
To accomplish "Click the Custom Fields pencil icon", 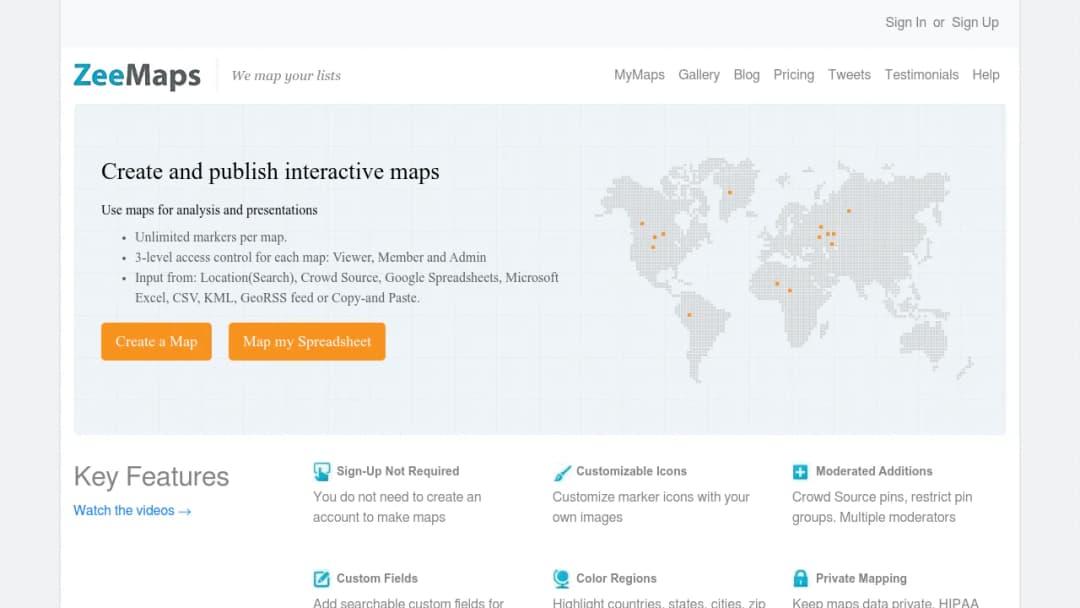I will coord(322,578).
